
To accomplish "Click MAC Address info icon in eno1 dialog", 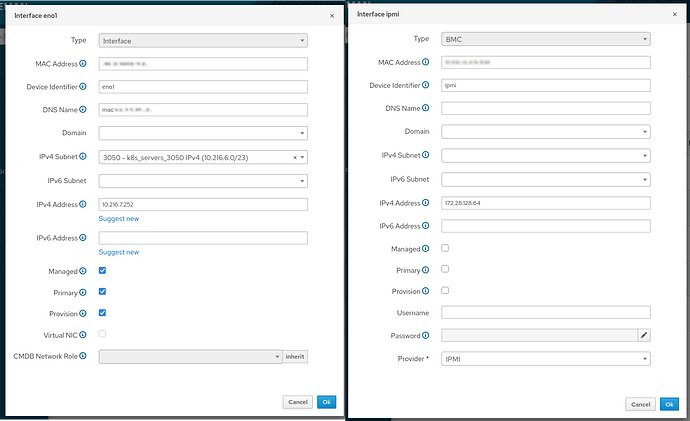I will click(x=83, y=64).
